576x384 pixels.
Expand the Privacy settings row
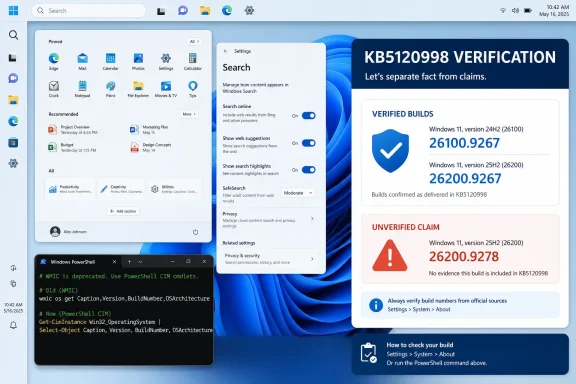[x=269, y=219]
